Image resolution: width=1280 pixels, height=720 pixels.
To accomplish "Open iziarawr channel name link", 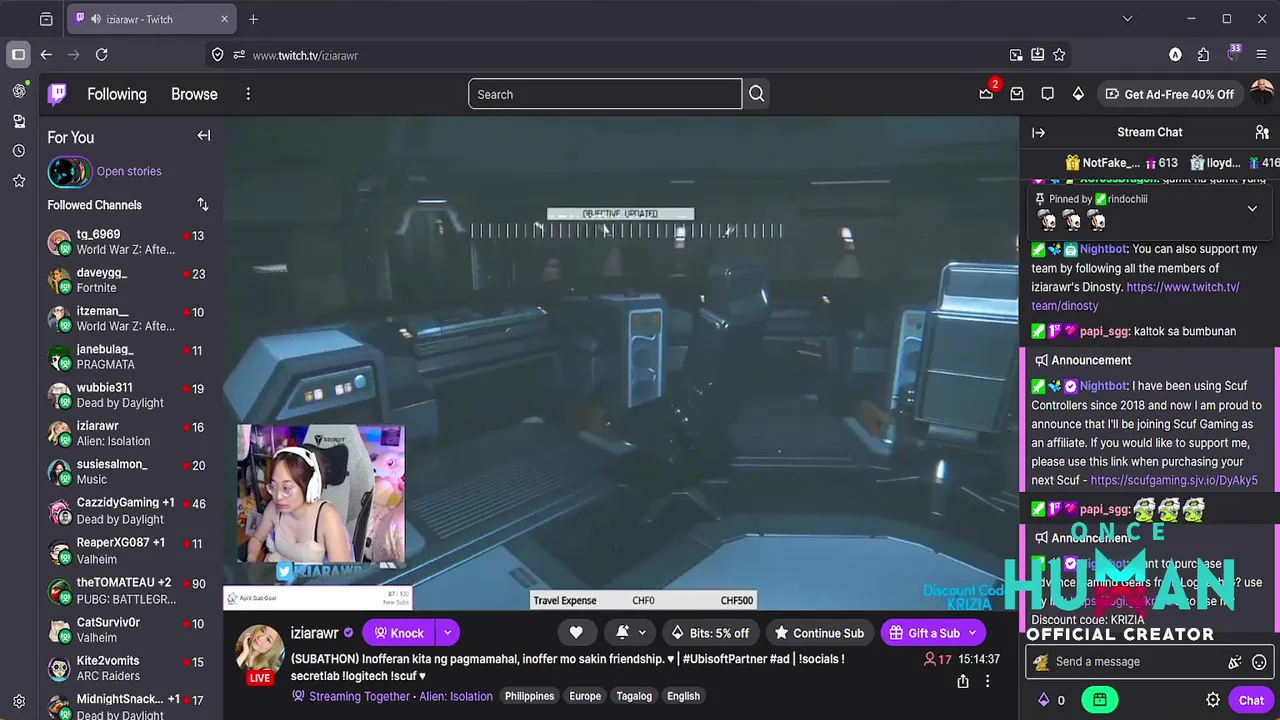I will [x=314, y=633].
